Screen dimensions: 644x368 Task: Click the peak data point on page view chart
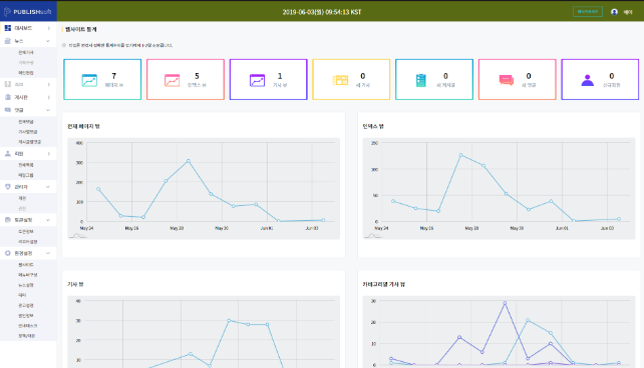pos(189,161)
